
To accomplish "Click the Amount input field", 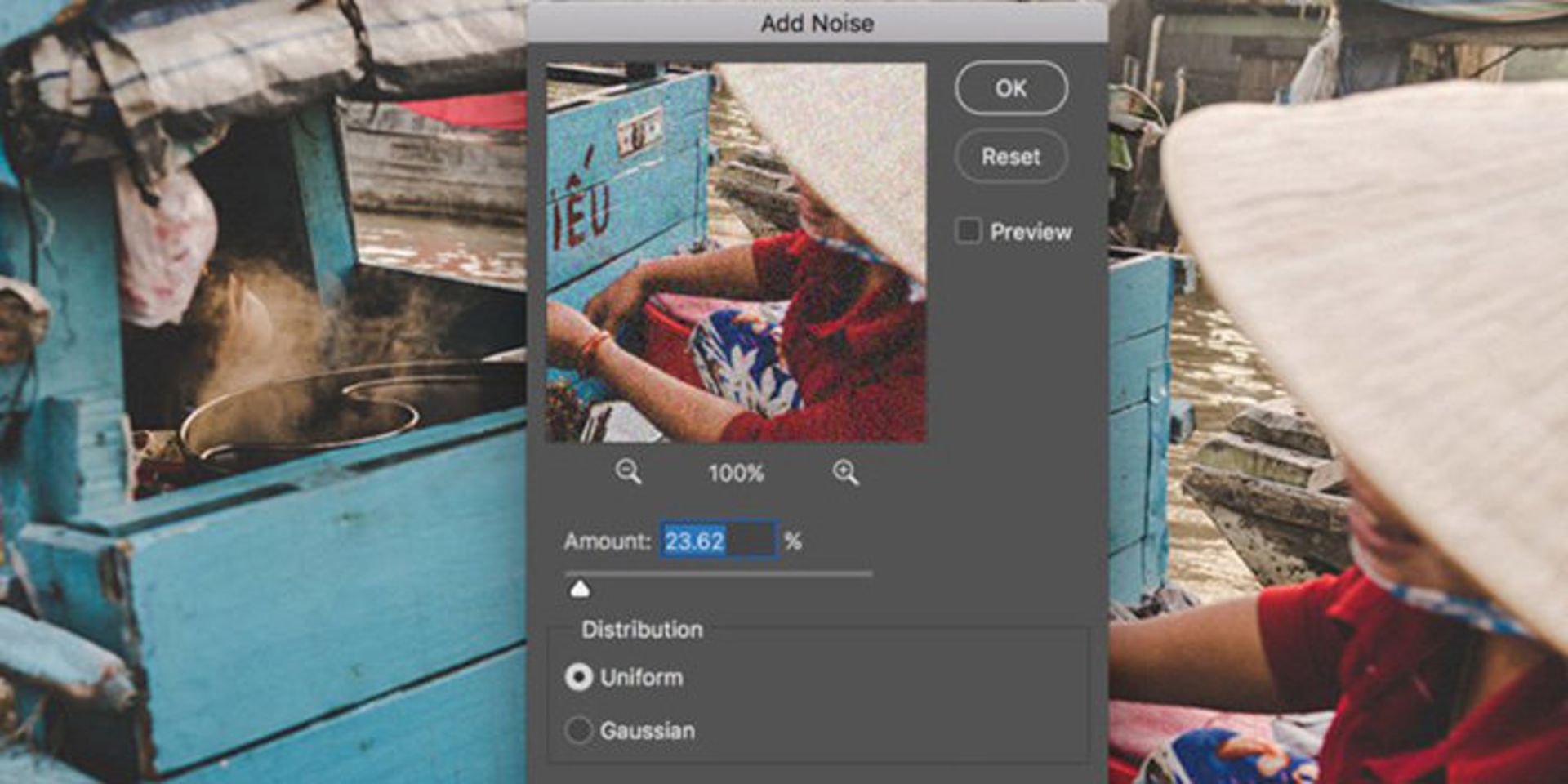I will 719,541.
